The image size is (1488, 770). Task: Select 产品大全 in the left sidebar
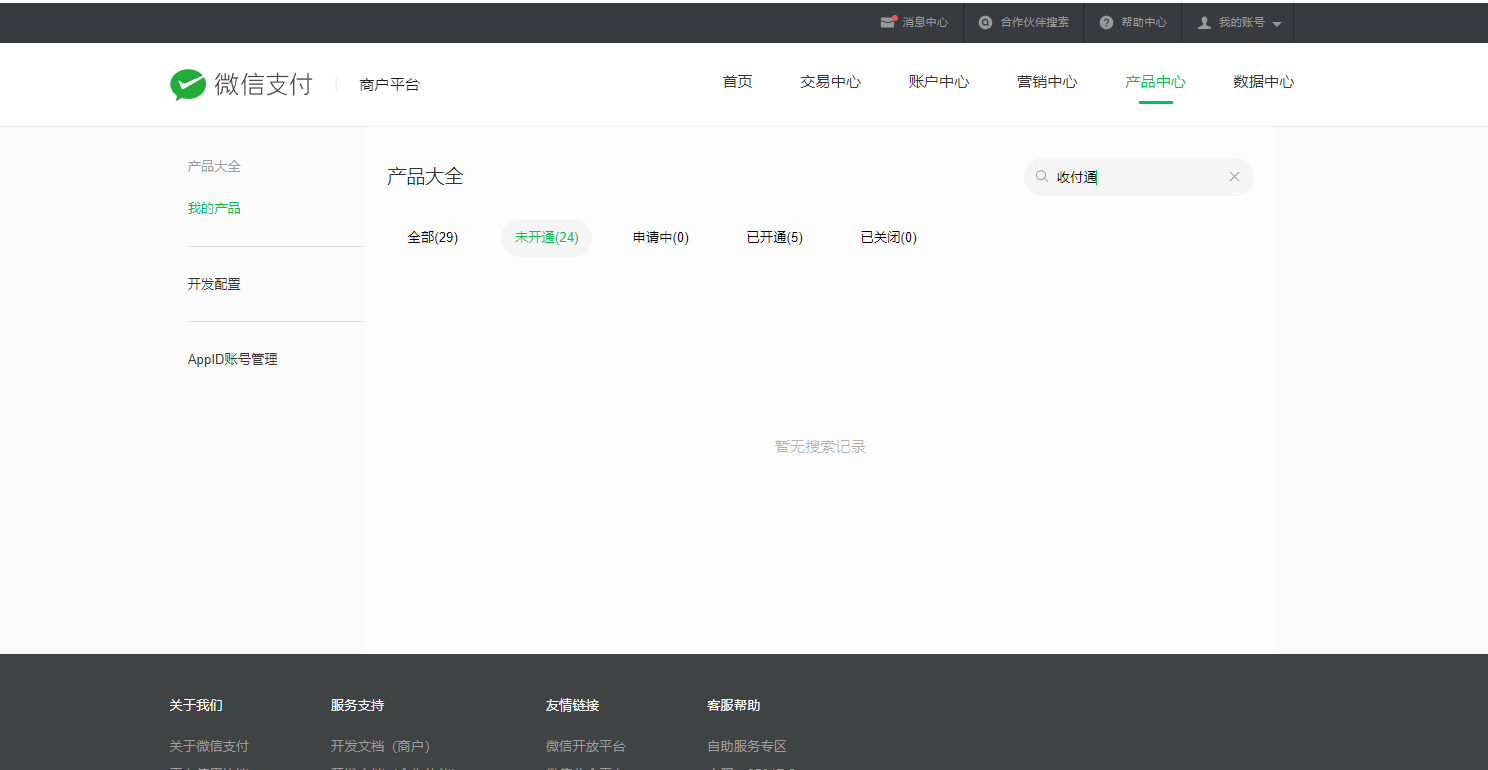tap(214, 167)
